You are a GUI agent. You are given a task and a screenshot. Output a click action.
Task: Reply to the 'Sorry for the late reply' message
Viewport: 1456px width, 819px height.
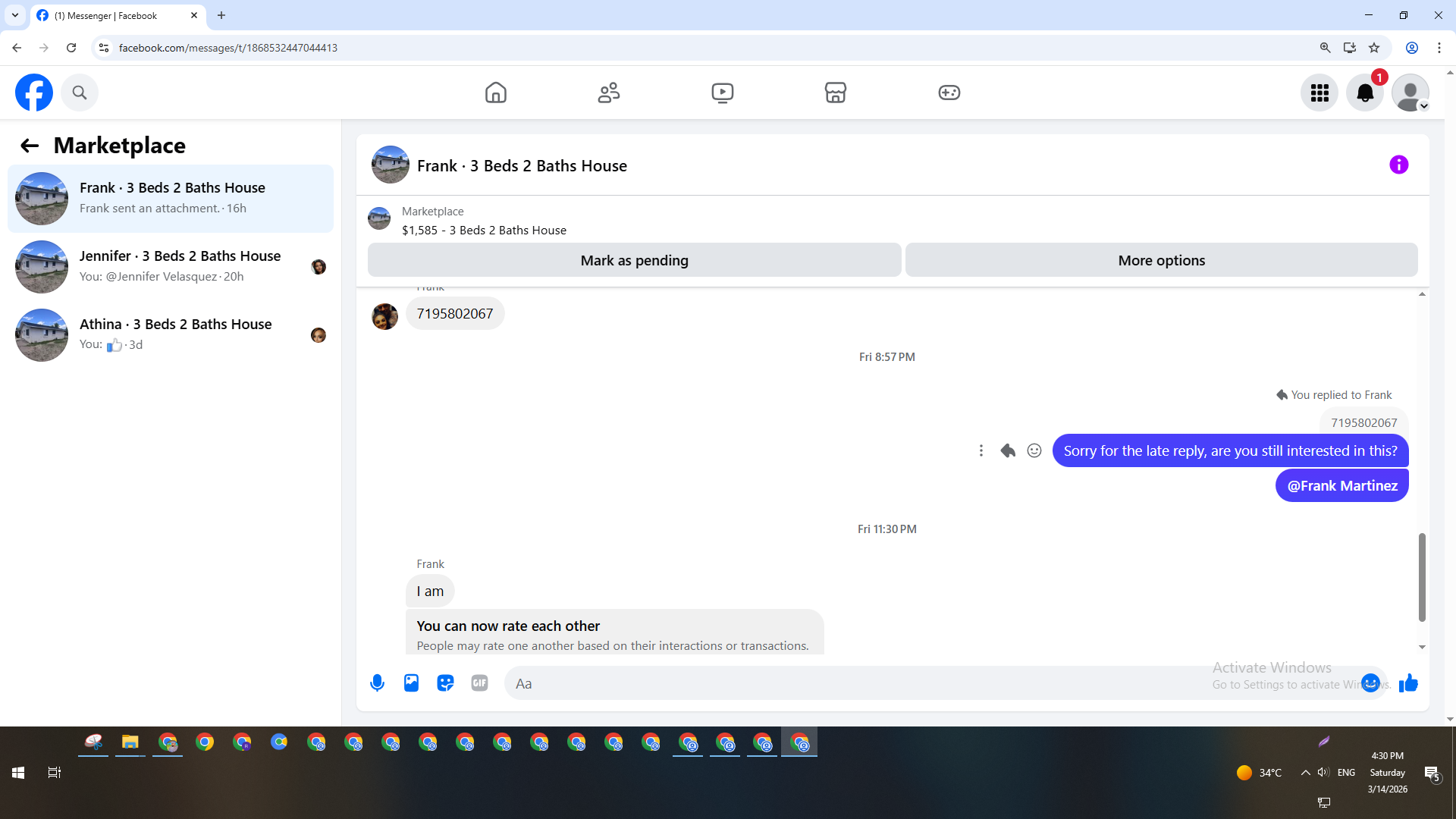pyautogui.click(x=1008, y=450)
